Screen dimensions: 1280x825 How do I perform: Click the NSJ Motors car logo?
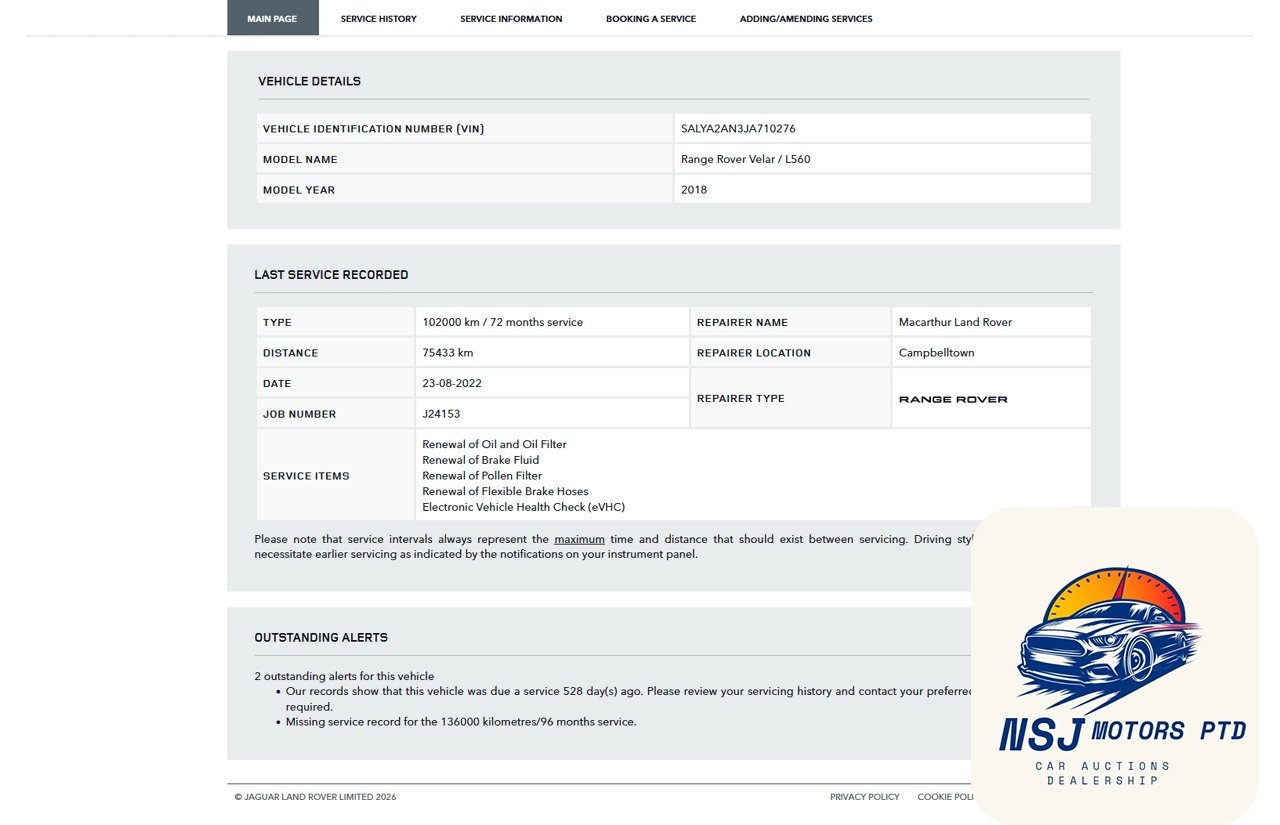pos(1110,640)
